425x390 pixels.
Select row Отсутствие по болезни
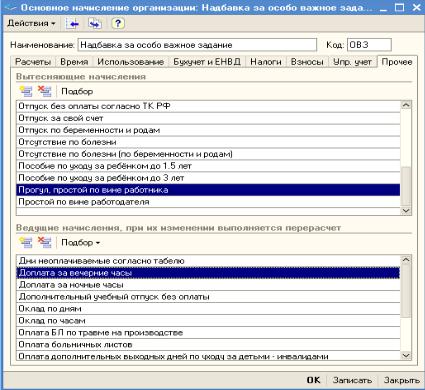point(208,142)
